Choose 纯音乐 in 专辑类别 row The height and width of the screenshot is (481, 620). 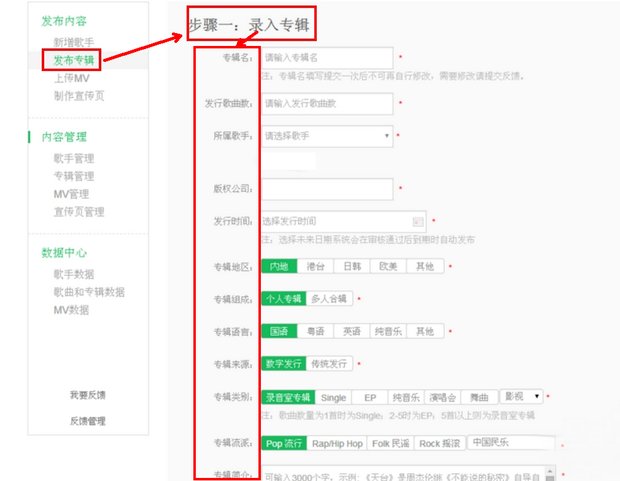[x=406, y=397]
